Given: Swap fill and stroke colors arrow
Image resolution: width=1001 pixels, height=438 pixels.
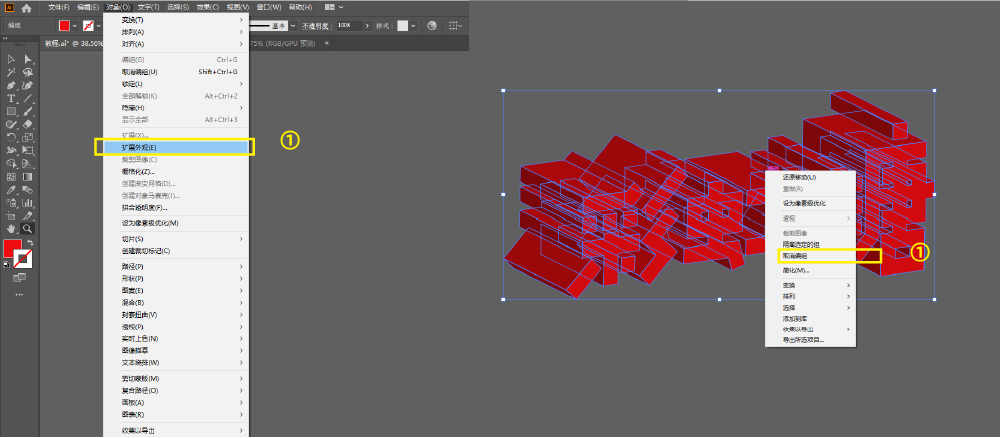Looking at the screenshot, I should 29,242.
